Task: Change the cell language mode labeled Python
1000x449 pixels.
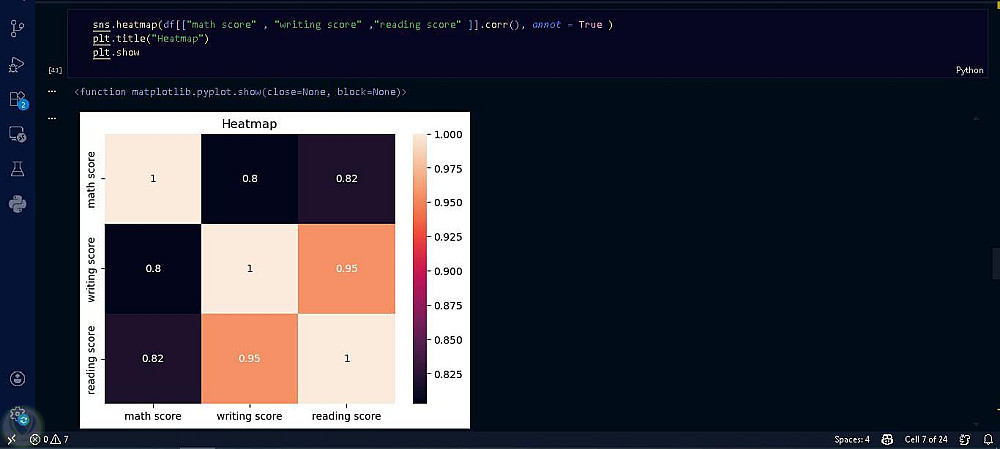Action: [x=969, y=70]
